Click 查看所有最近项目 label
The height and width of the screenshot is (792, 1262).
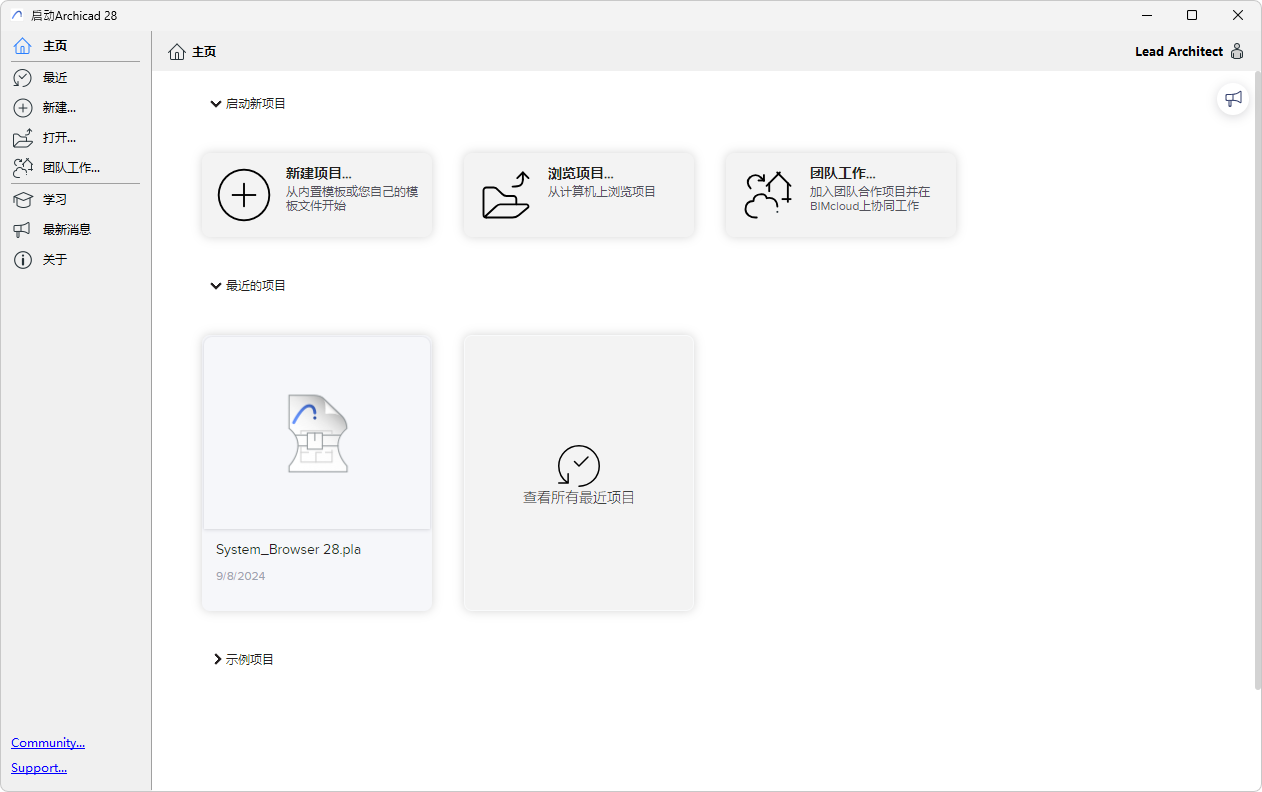(x=579, y=497)
